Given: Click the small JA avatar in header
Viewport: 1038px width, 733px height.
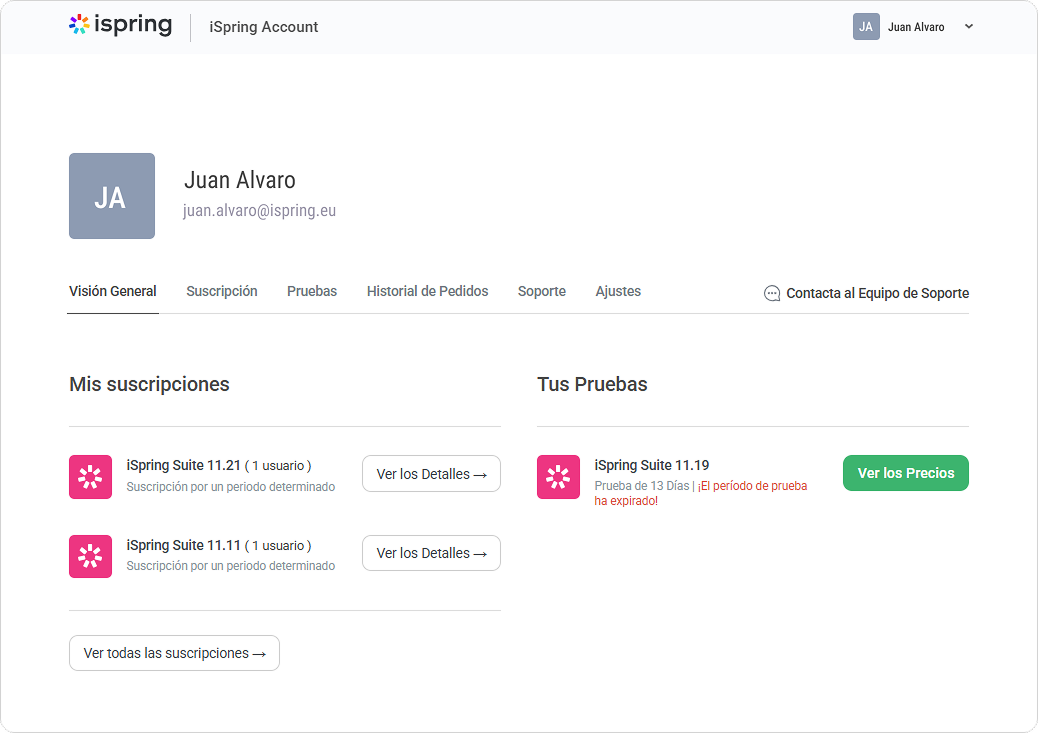Looking at the screenshot, I should click(x=866, y=27).
